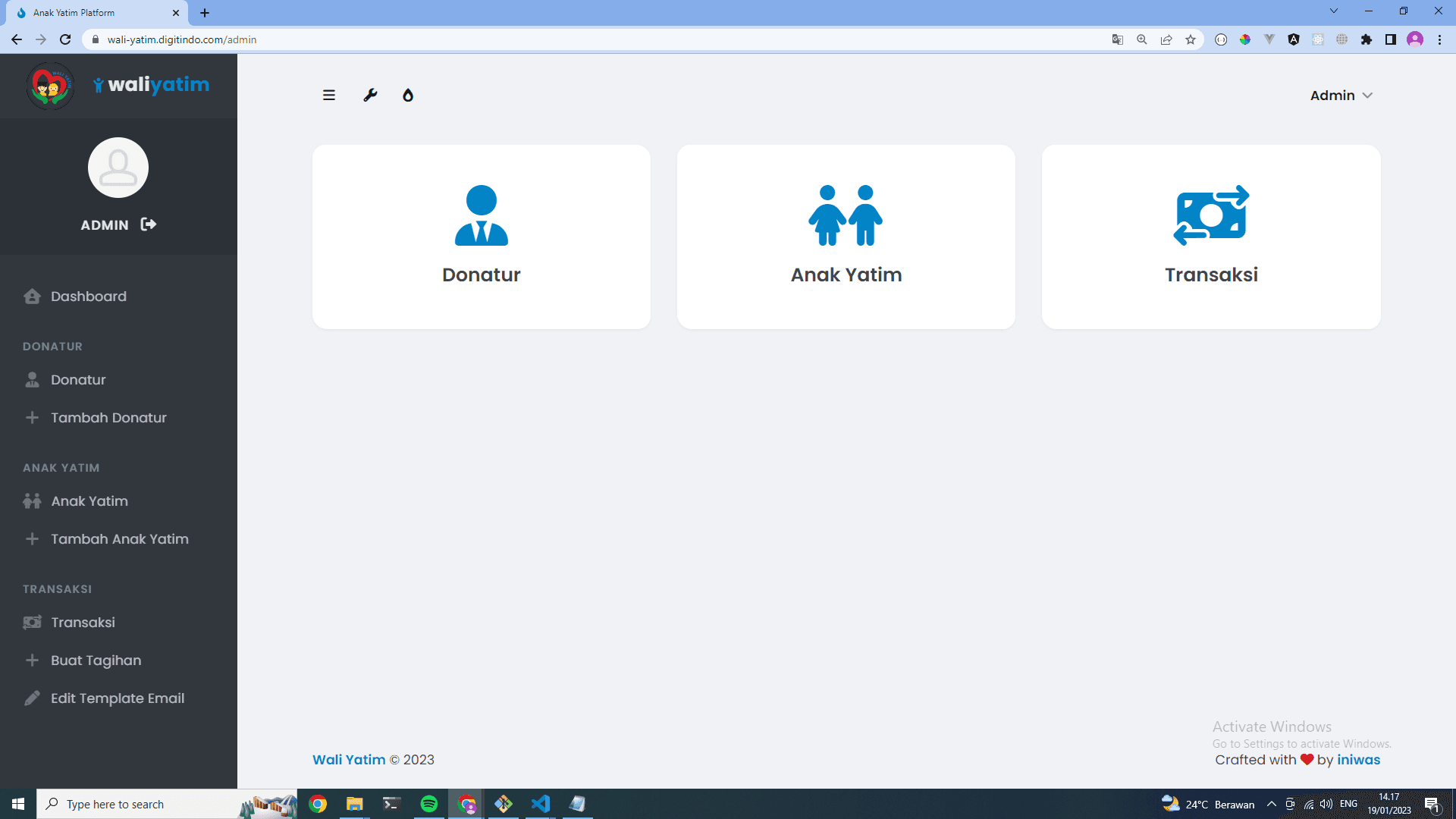The width and height of the screenshot is (1456, 819).
Task: Click the Wali Yatim circular logo
Action: (x=50, y=86)
